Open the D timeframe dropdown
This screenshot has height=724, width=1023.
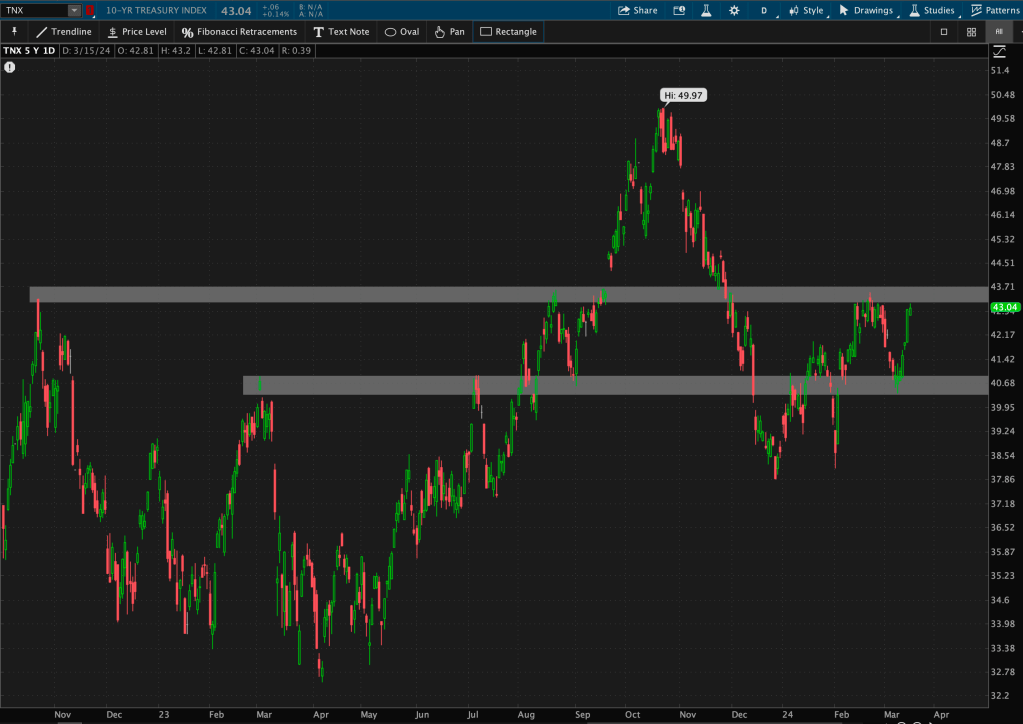pyautogui.click(x=765, y=10)
